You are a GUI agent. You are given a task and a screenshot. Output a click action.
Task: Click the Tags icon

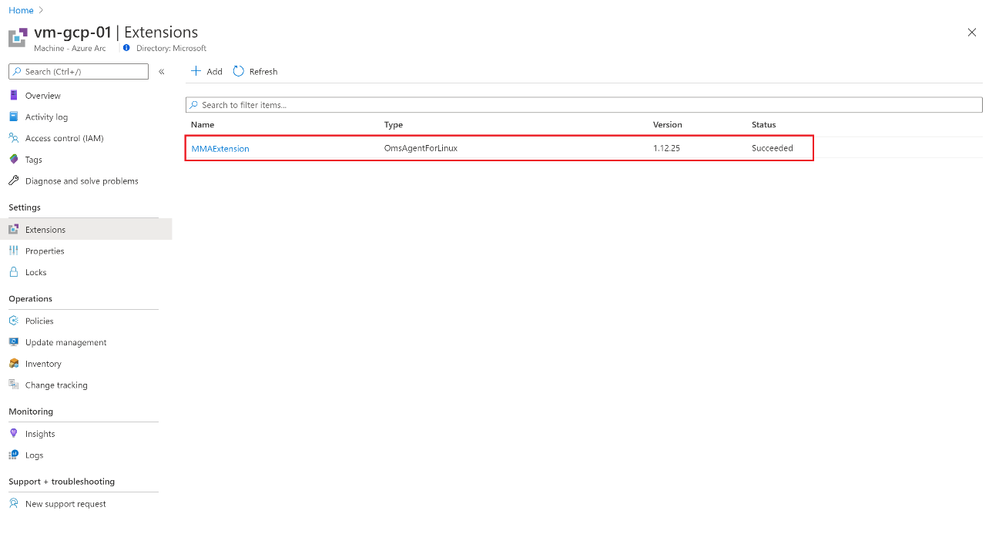click(13, 159)
